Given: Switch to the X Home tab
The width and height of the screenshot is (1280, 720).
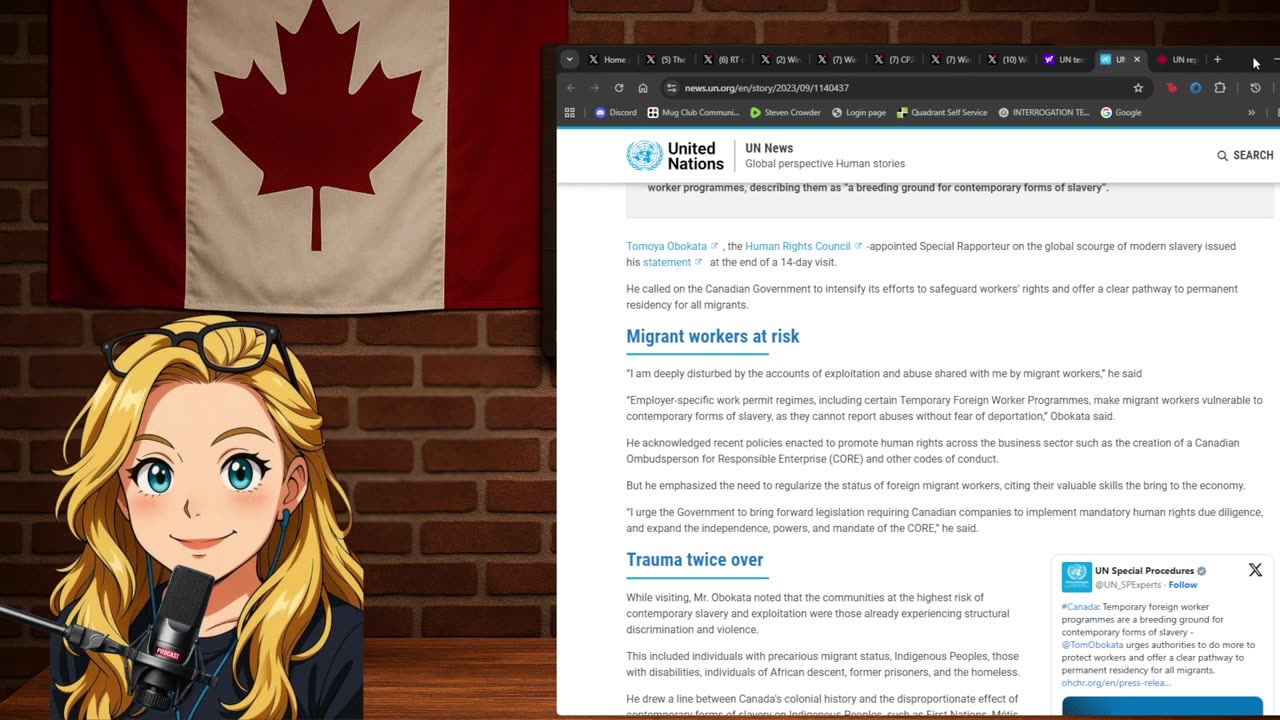Looking at the screenshot, I should point(607,59).
